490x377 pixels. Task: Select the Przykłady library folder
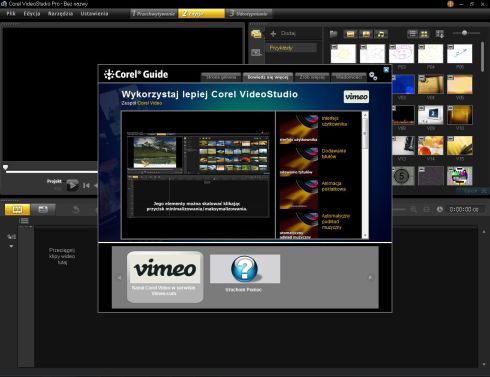(x=291, y=48)
